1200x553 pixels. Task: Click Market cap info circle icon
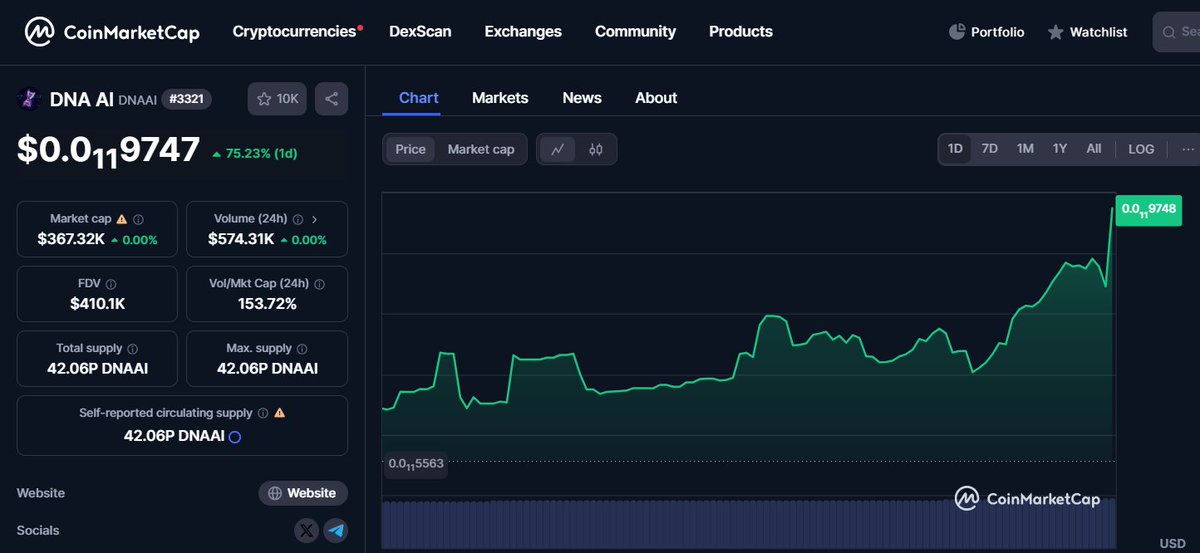click(138, 219)
